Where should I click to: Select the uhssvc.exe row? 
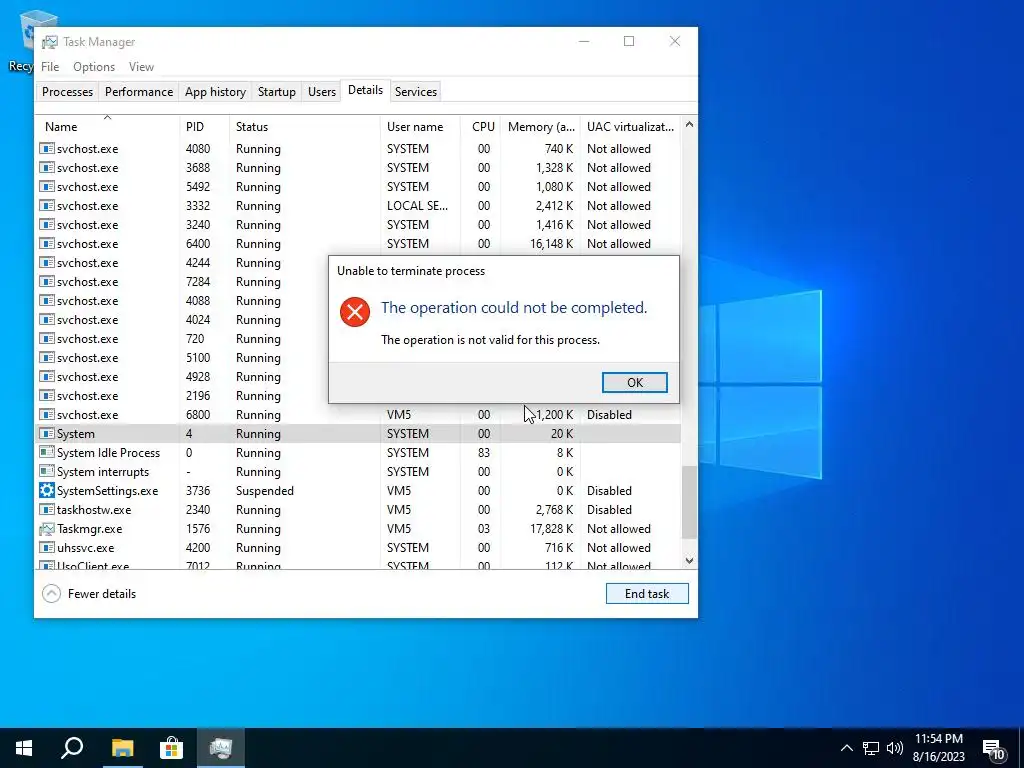click(358, 548)
